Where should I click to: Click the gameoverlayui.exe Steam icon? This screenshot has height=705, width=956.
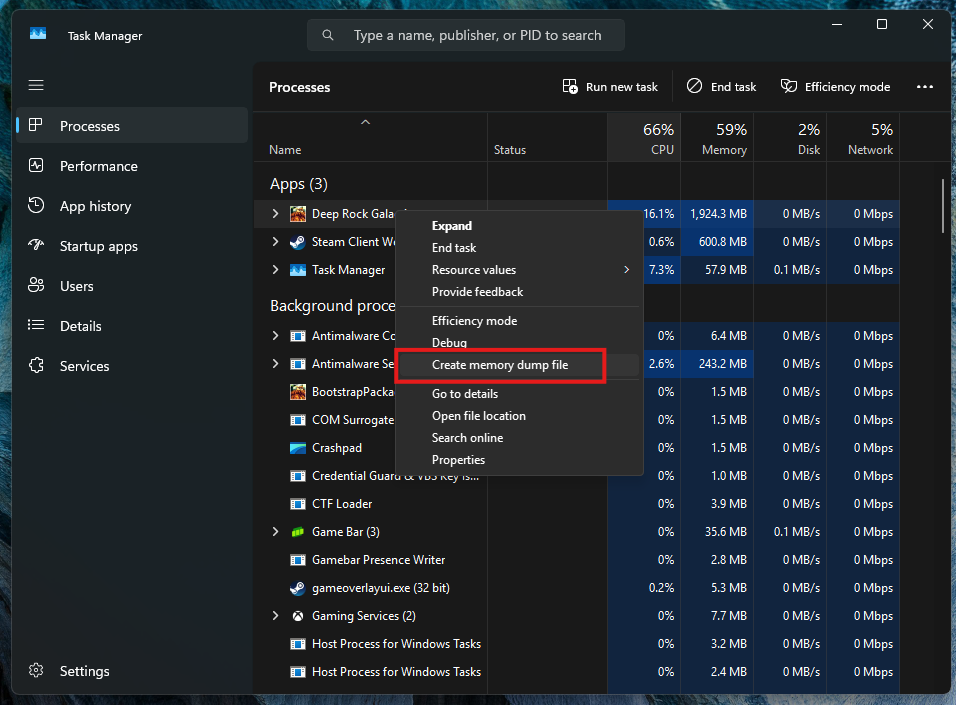pyautogui.click(x=298, y=588)
